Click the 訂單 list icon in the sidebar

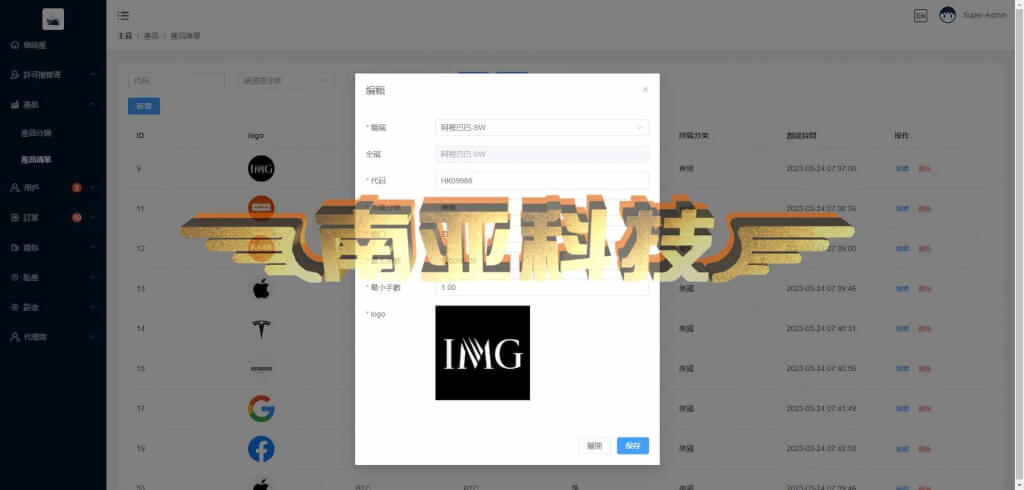click(15, 218)
